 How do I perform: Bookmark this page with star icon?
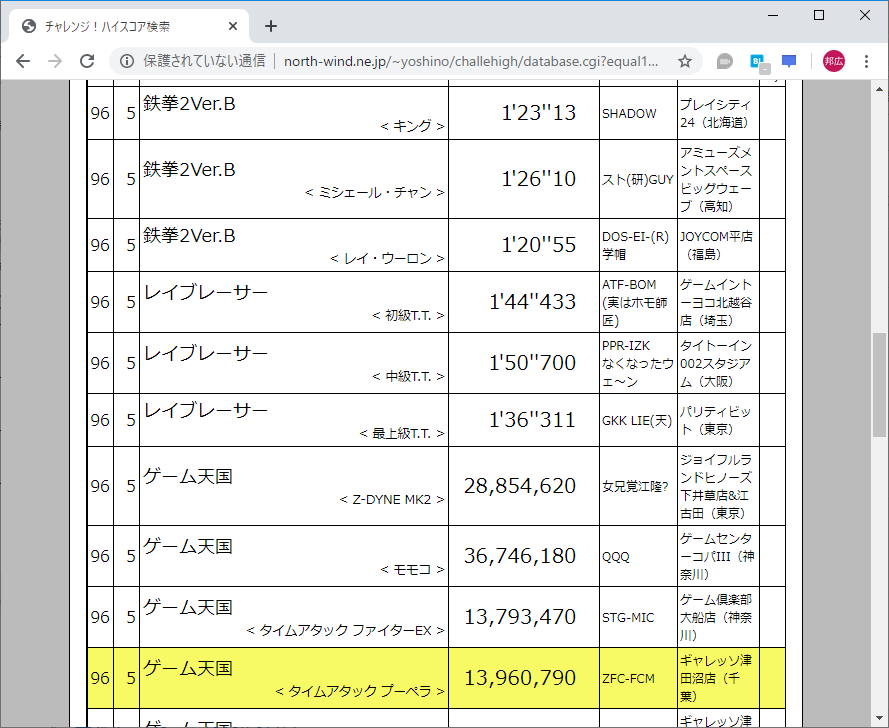pyautogui.click(x=685, y=61)
